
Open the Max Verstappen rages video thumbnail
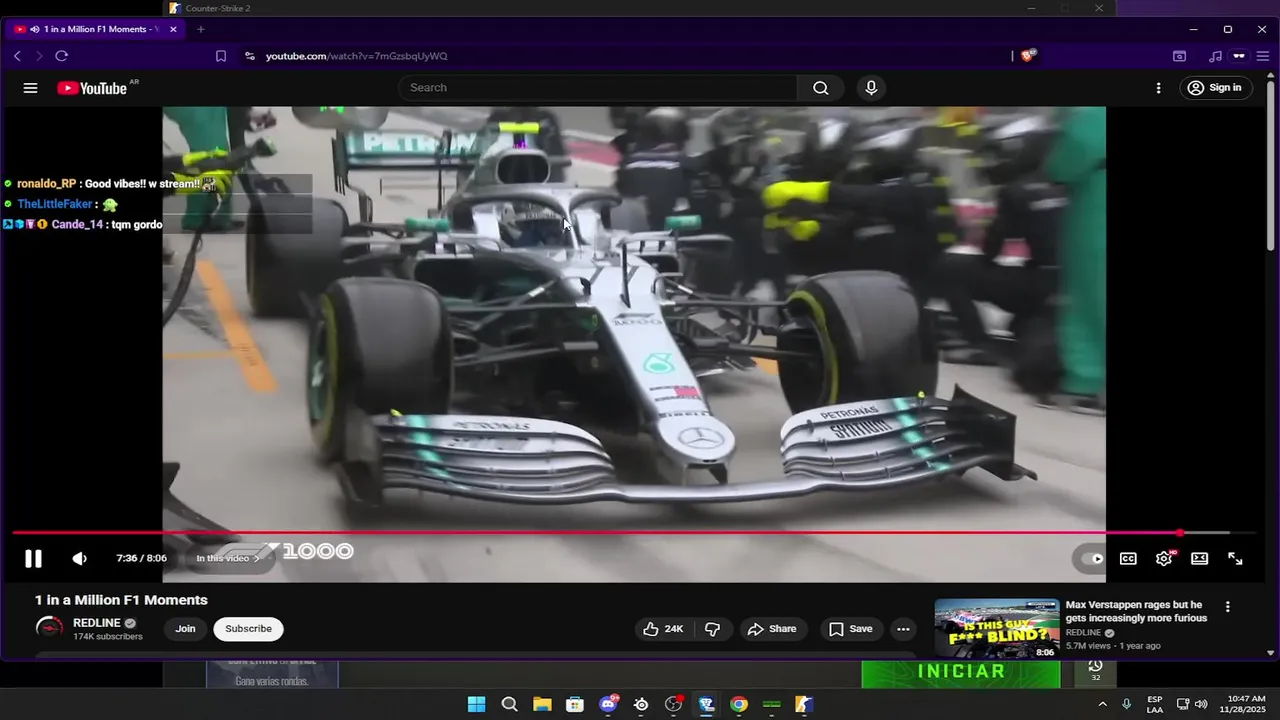pos(997,629)
